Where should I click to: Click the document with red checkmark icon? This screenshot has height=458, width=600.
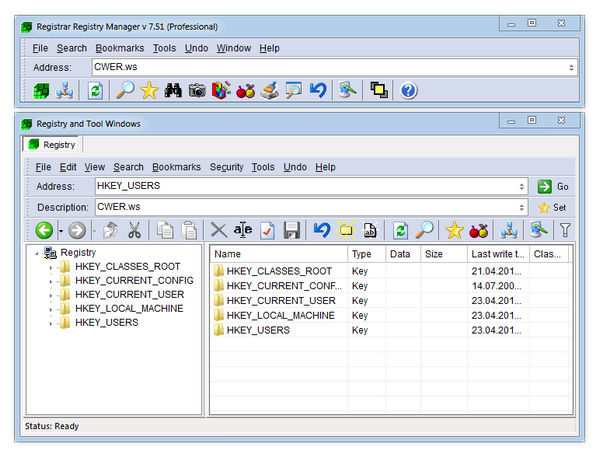point(267,230)
